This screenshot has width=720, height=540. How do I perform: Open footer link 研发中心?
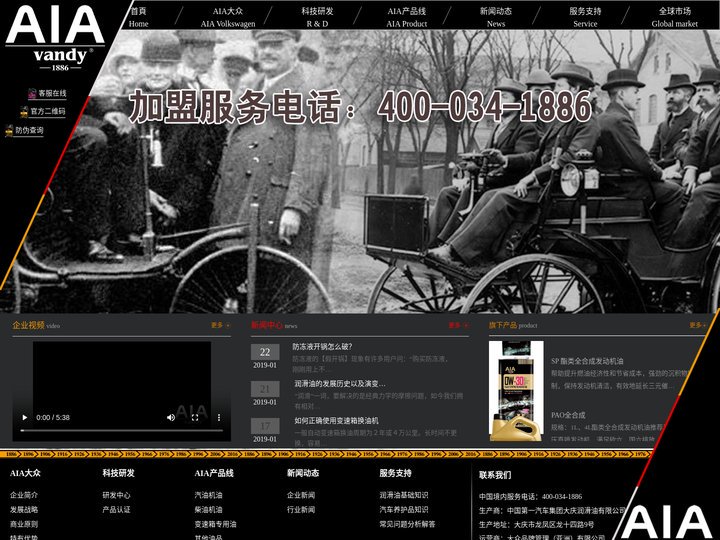(117, 495)
